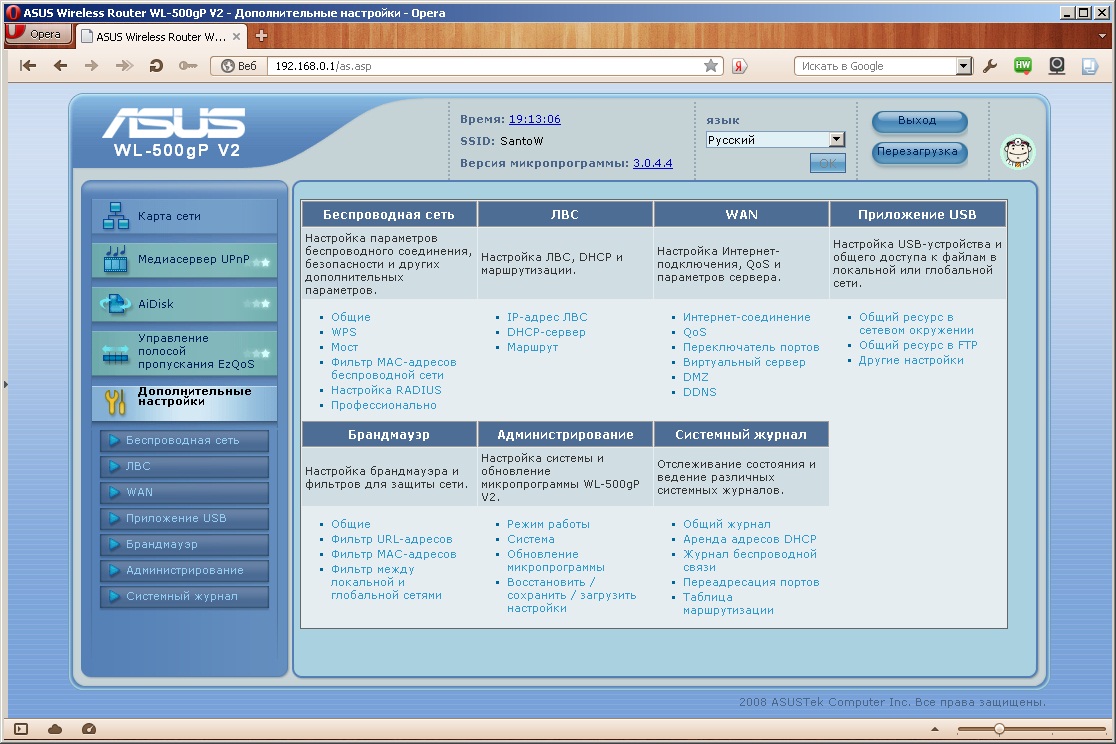This screenshot has width=1116, height=744.
Task: Open Режим работы link
Action: pyautogui.click(x=548, y=524)
